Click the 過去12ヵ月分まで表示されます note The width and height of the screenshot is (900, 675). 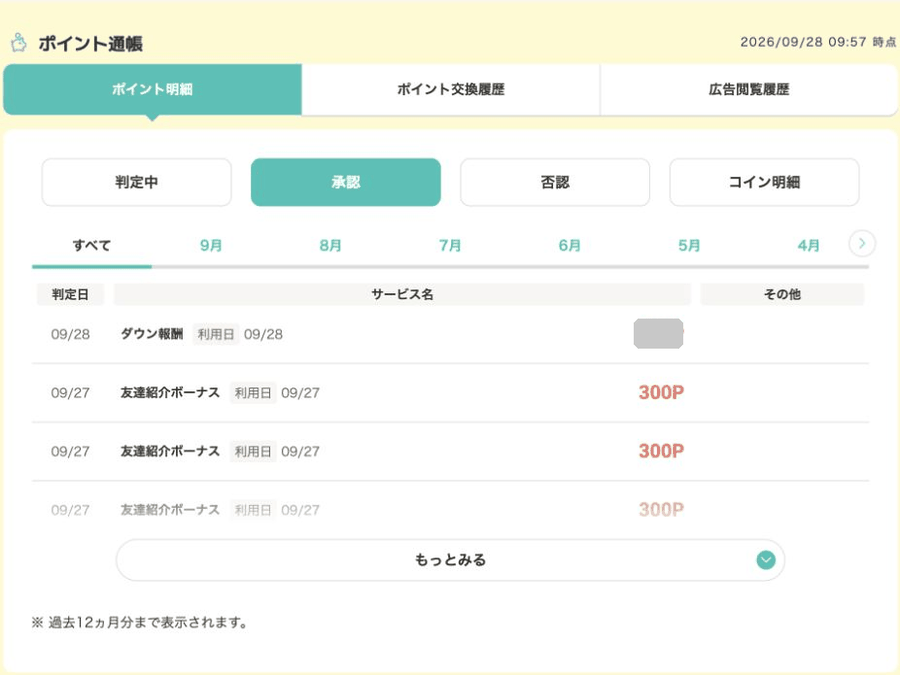tap(139, 622)
